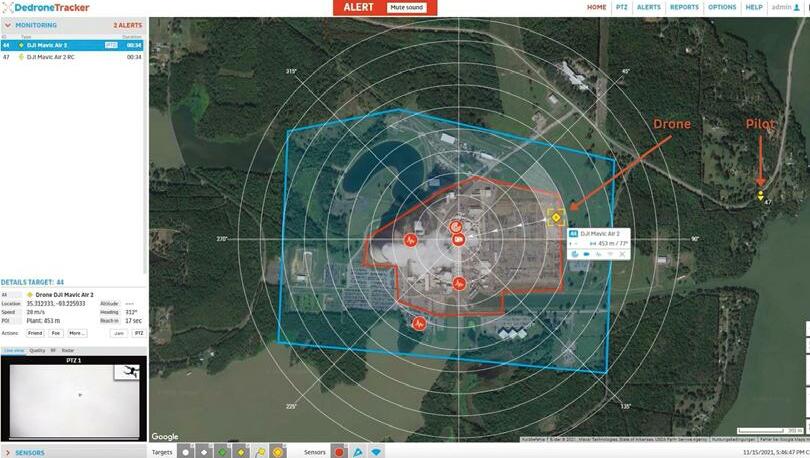Mark target as Friend

35,333
